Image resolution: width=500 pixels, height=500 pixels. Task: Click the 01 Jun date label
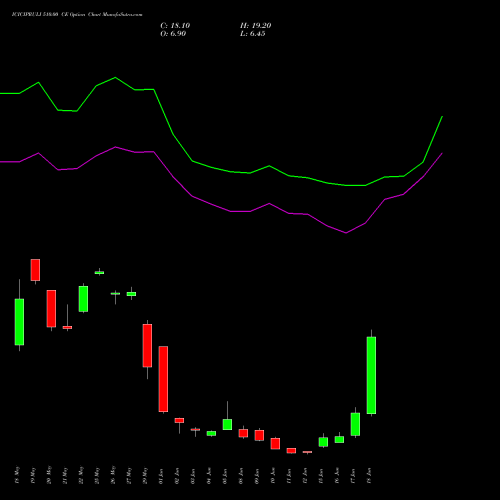tap(161, 476)
